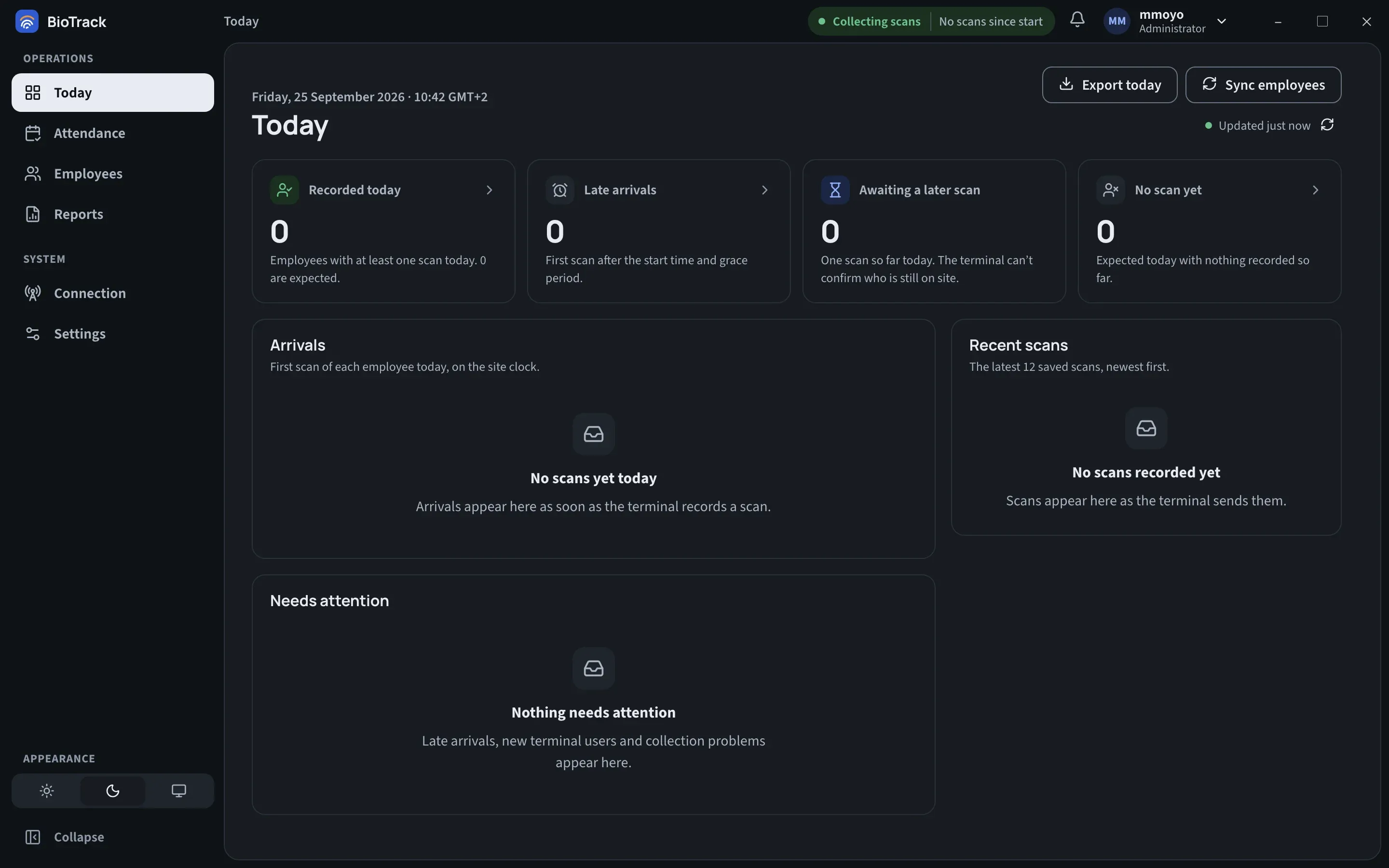The width and height of the screenshot is (1389, 868).
Task: Open Late arrivals details chevron
Action: pyautogui.click(x=764, y=190)
